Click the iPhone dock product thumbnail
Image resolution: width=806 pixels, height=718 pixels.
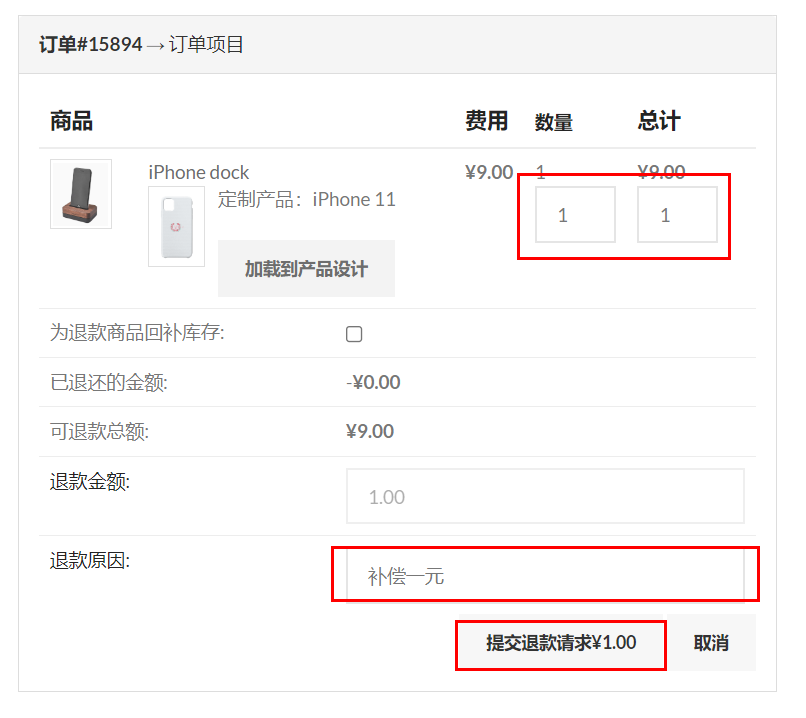tap(81, 194)
